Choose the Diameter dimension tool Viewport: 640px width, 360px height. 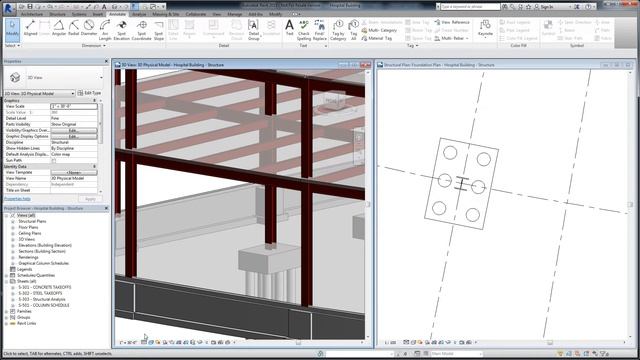[x=89, y=29]
